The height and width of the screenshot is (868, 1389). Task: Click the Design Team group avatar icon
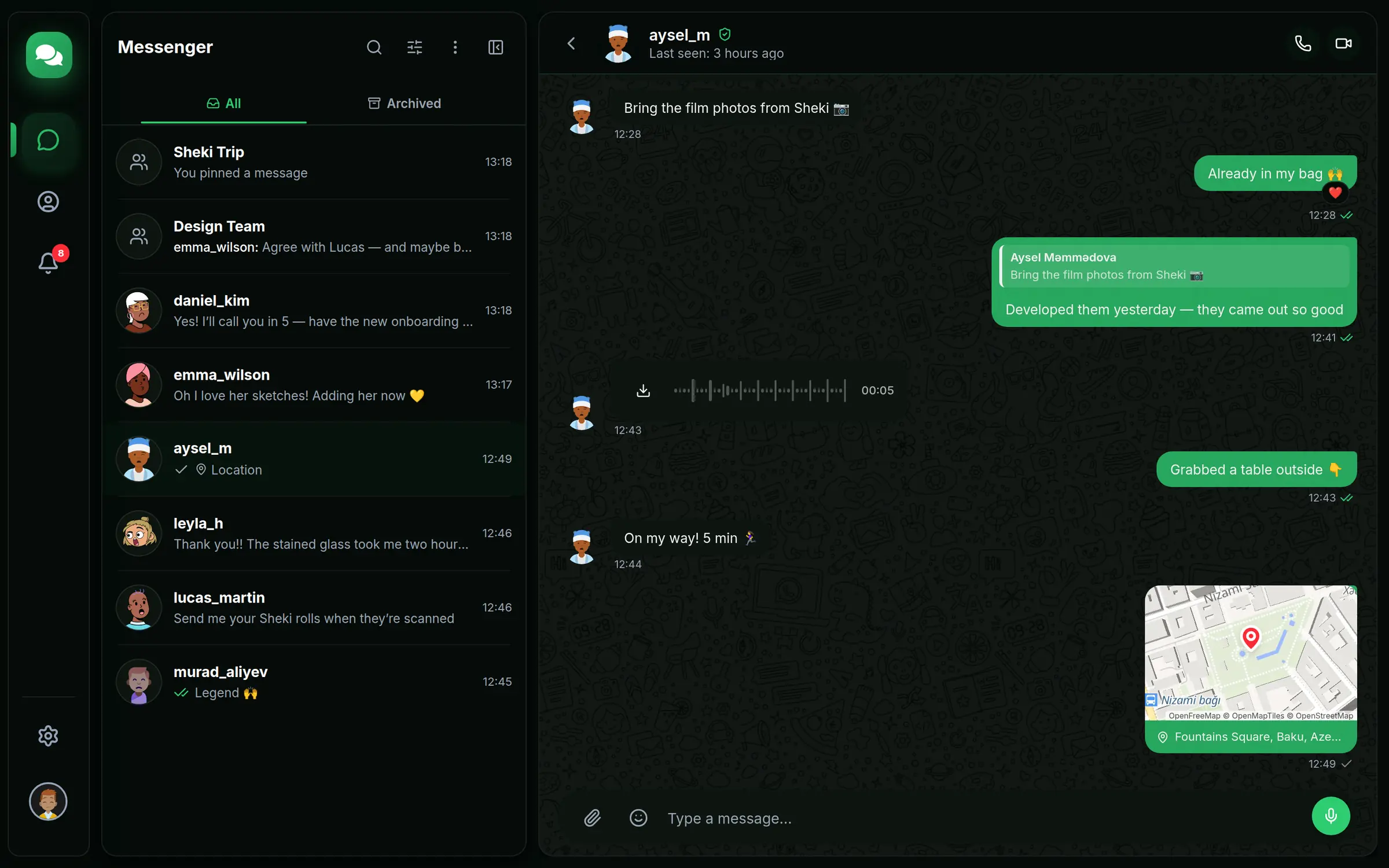click(138, 236)
